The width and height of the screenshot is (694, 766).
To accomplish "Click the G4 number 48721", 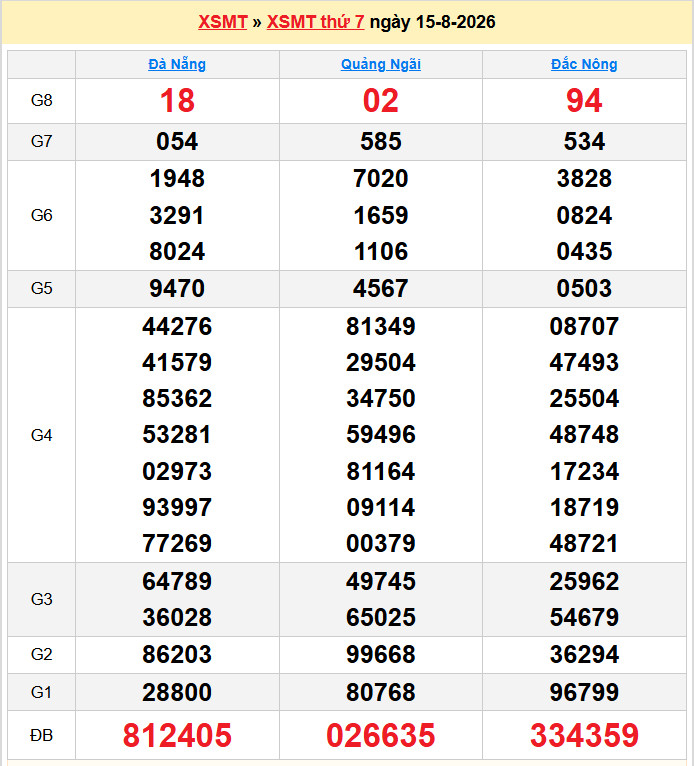I will click(x=584, y=544).
